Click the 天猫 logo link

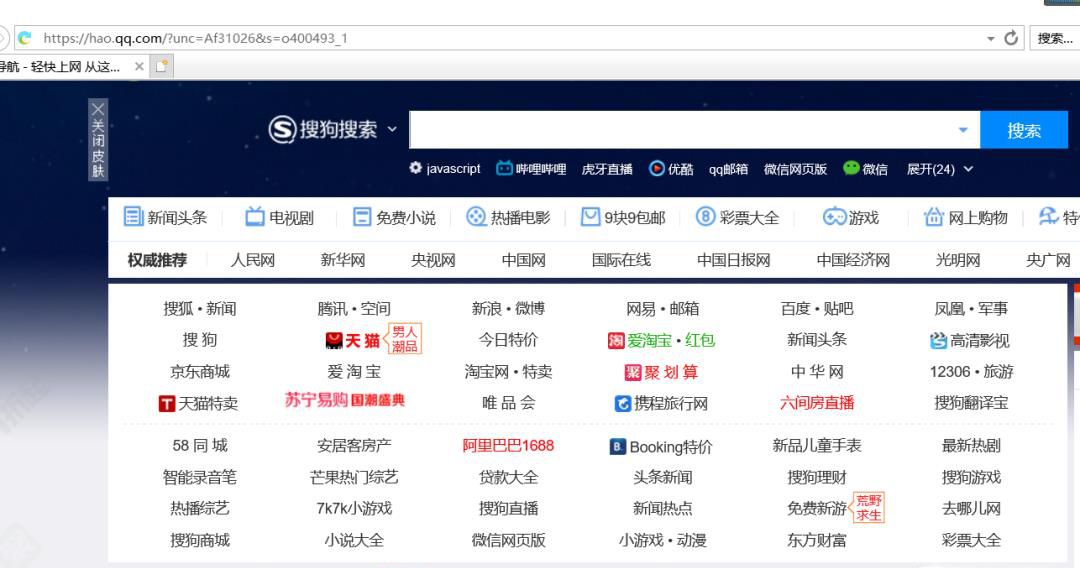[x=353, y=340]
